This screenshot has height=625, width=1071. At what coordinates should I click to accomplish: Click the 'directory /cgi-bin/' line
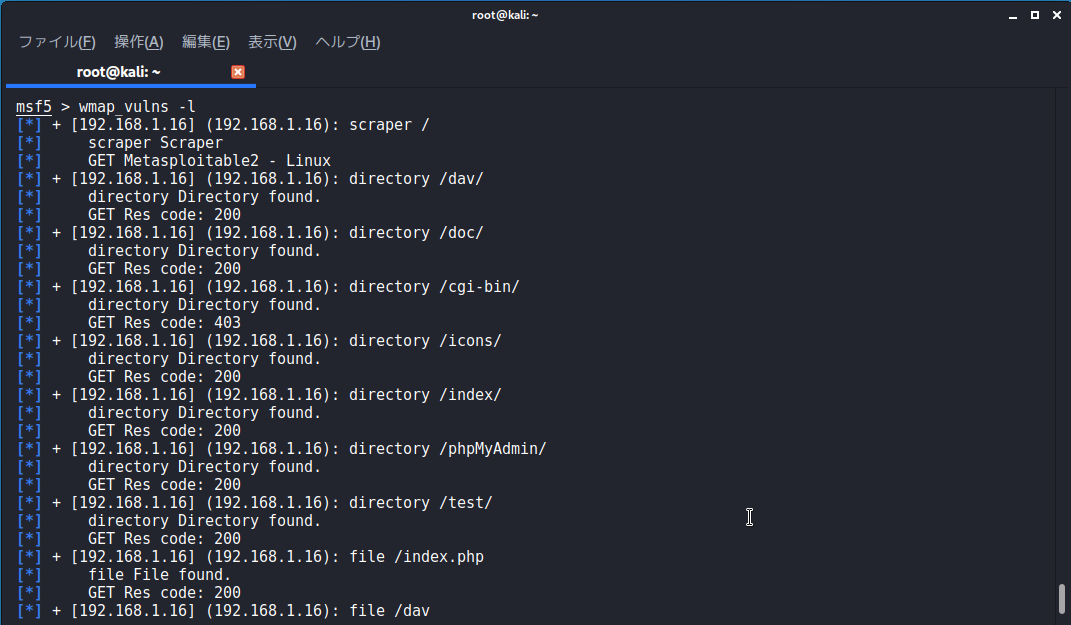pyautogui.click(x=268, y=287)
